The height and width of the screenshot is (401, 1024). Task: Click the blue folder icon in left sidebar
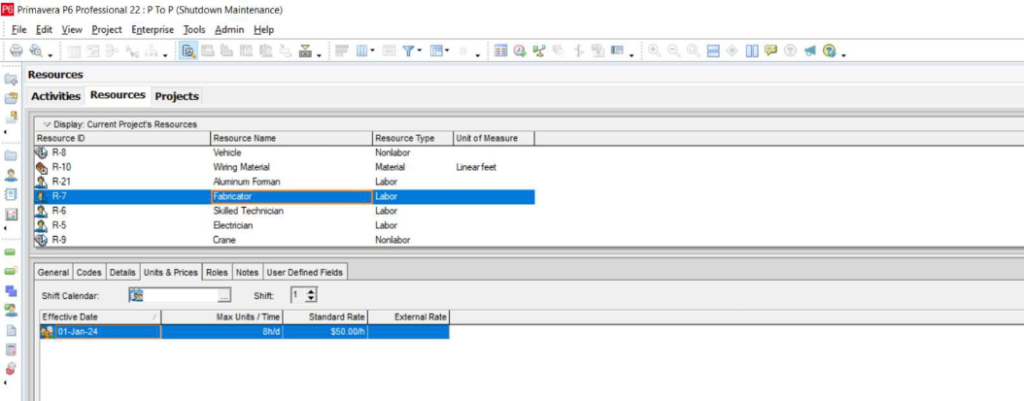(11, 156)
